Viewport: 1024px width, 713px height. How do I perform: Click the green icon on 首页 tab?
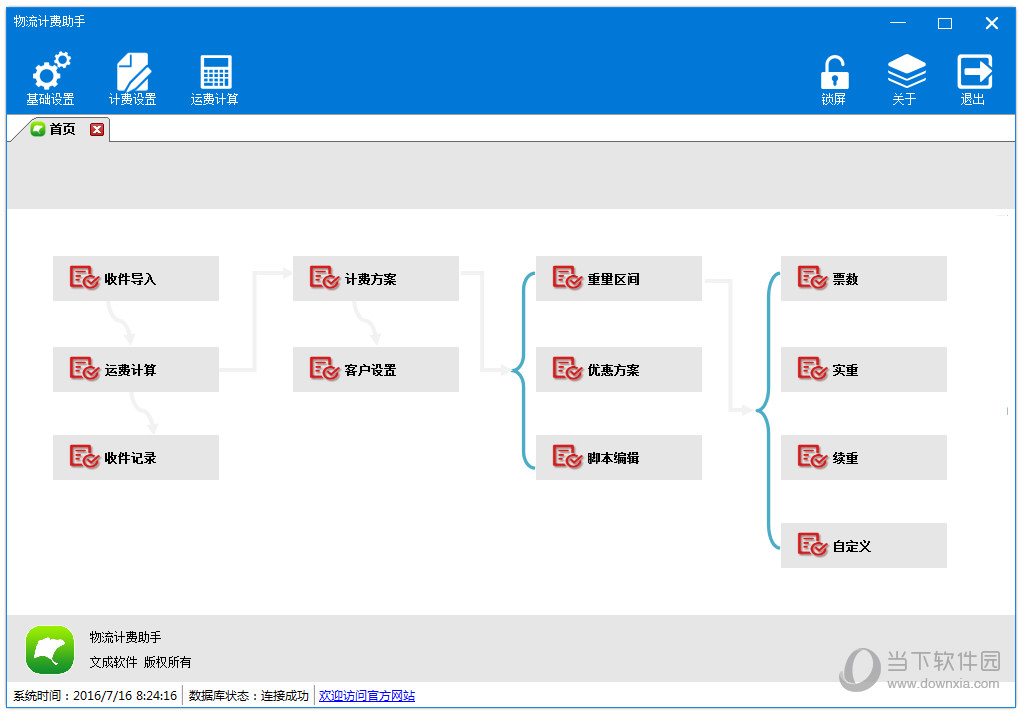[38, 129]
